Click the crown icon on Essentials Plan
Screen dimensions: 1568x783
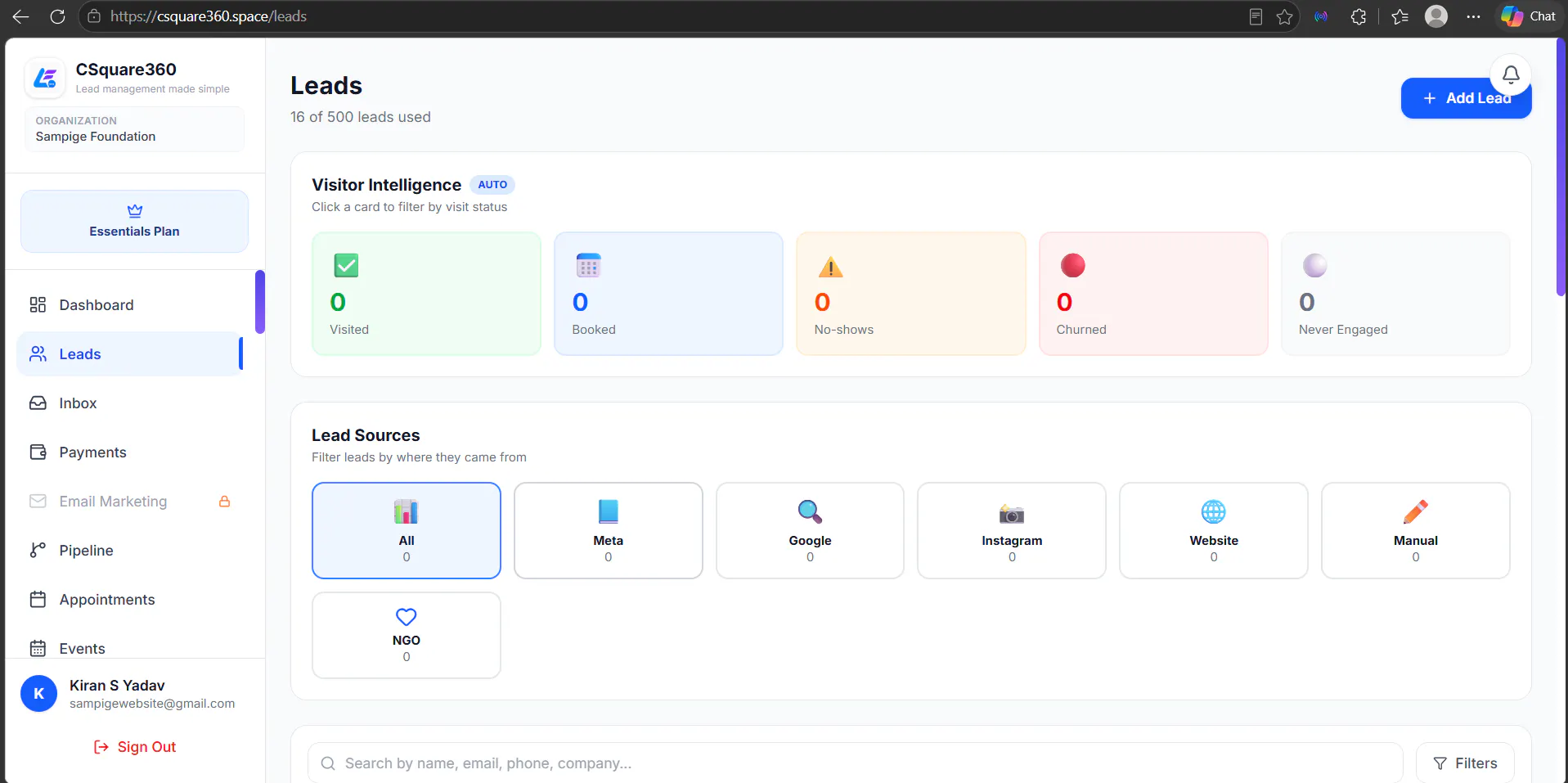[x=135, y=211]
